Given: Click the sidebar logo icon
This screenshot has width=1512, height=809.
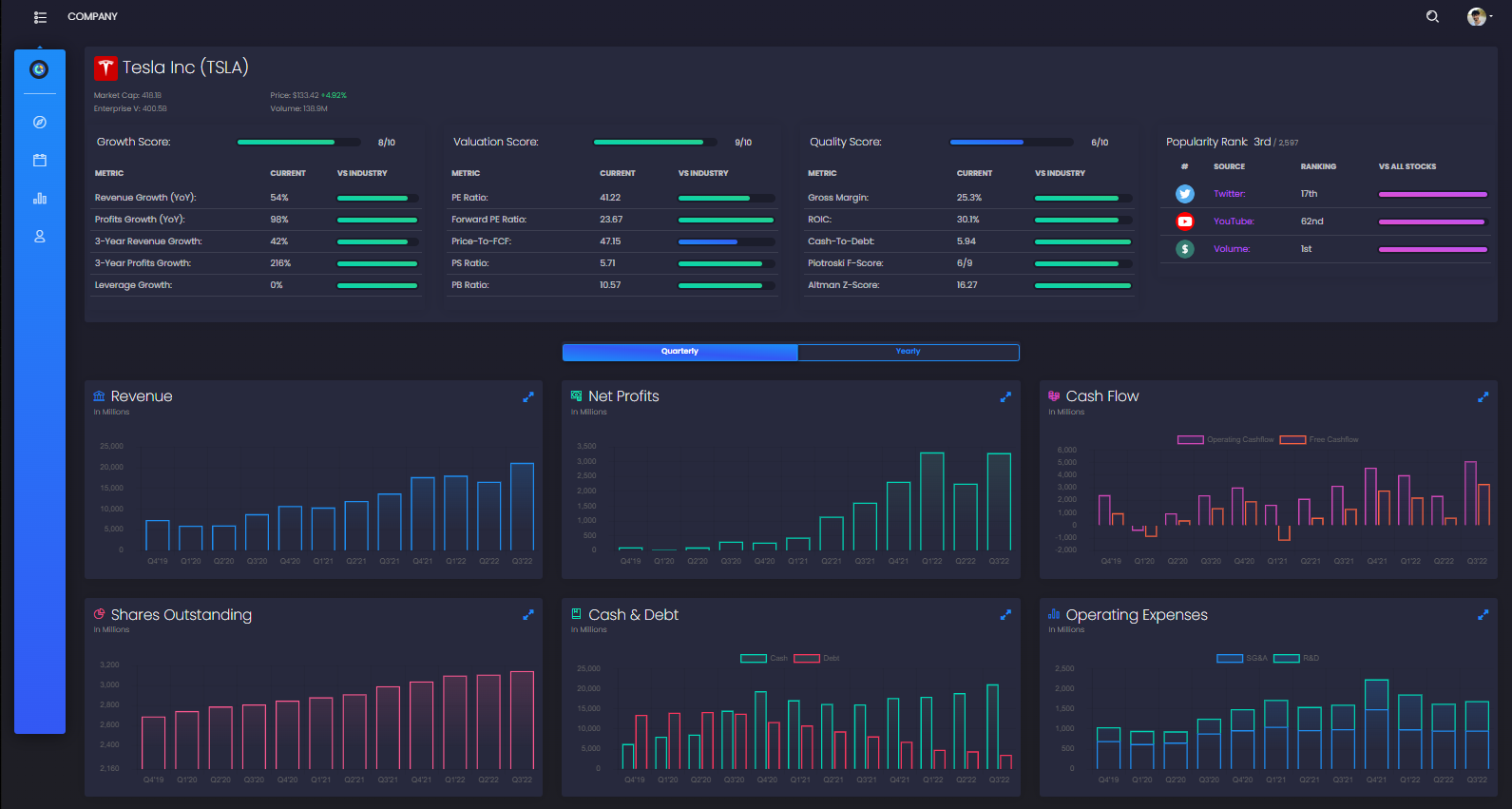Looking at the screenshot, I should coord(39,69).
